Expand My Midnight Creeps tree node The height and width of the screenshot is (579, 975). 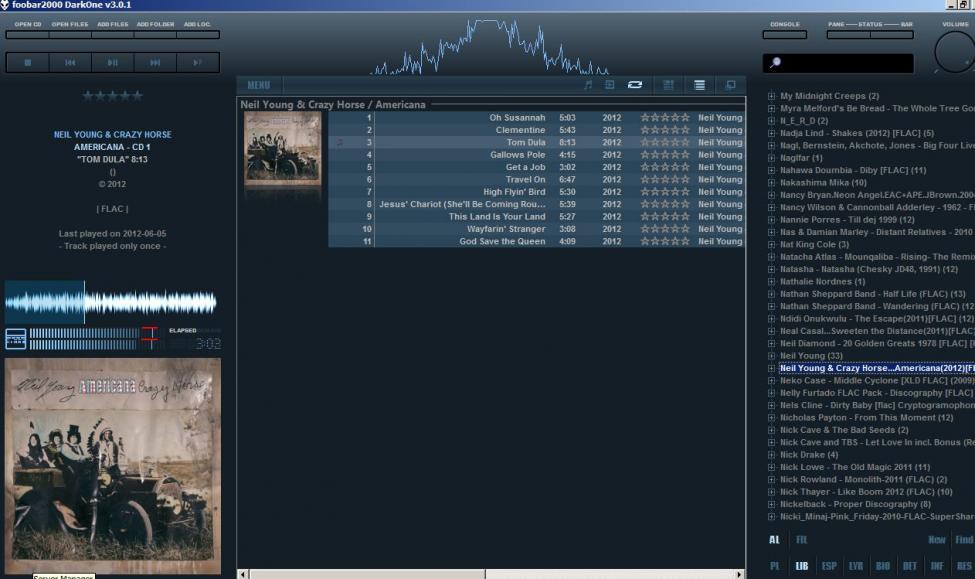pyautogui.click(x=771, y=96)
